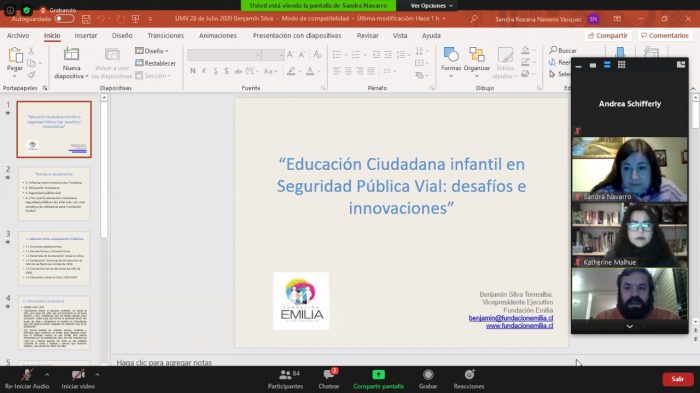Switch to the Insertar tab
The height and width of the screenshot is (393, 700).
coord(86,35)
